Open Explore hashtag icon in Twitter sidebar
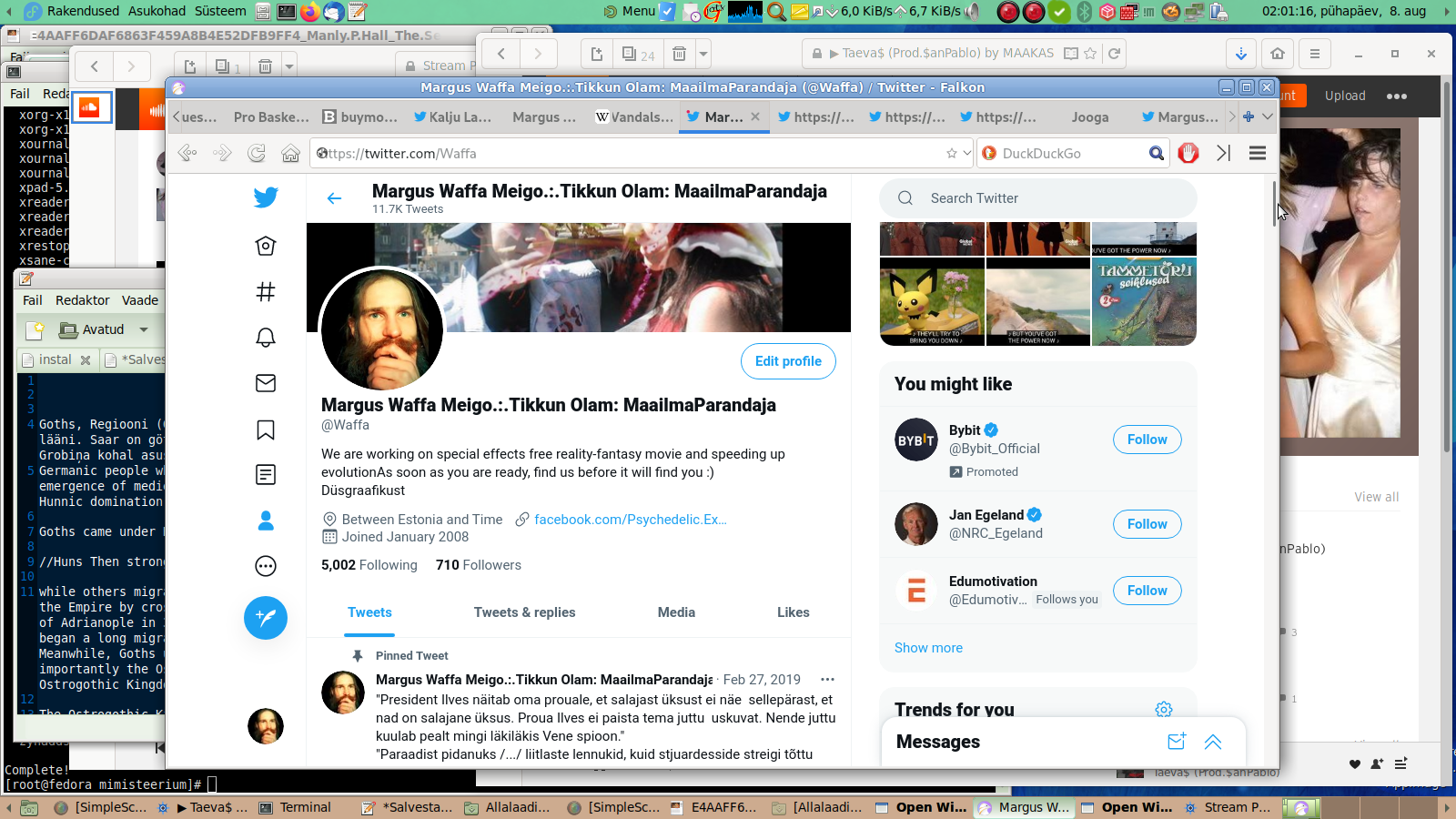The height and width of the screenshot is (819, 1456). coord(266,291)
